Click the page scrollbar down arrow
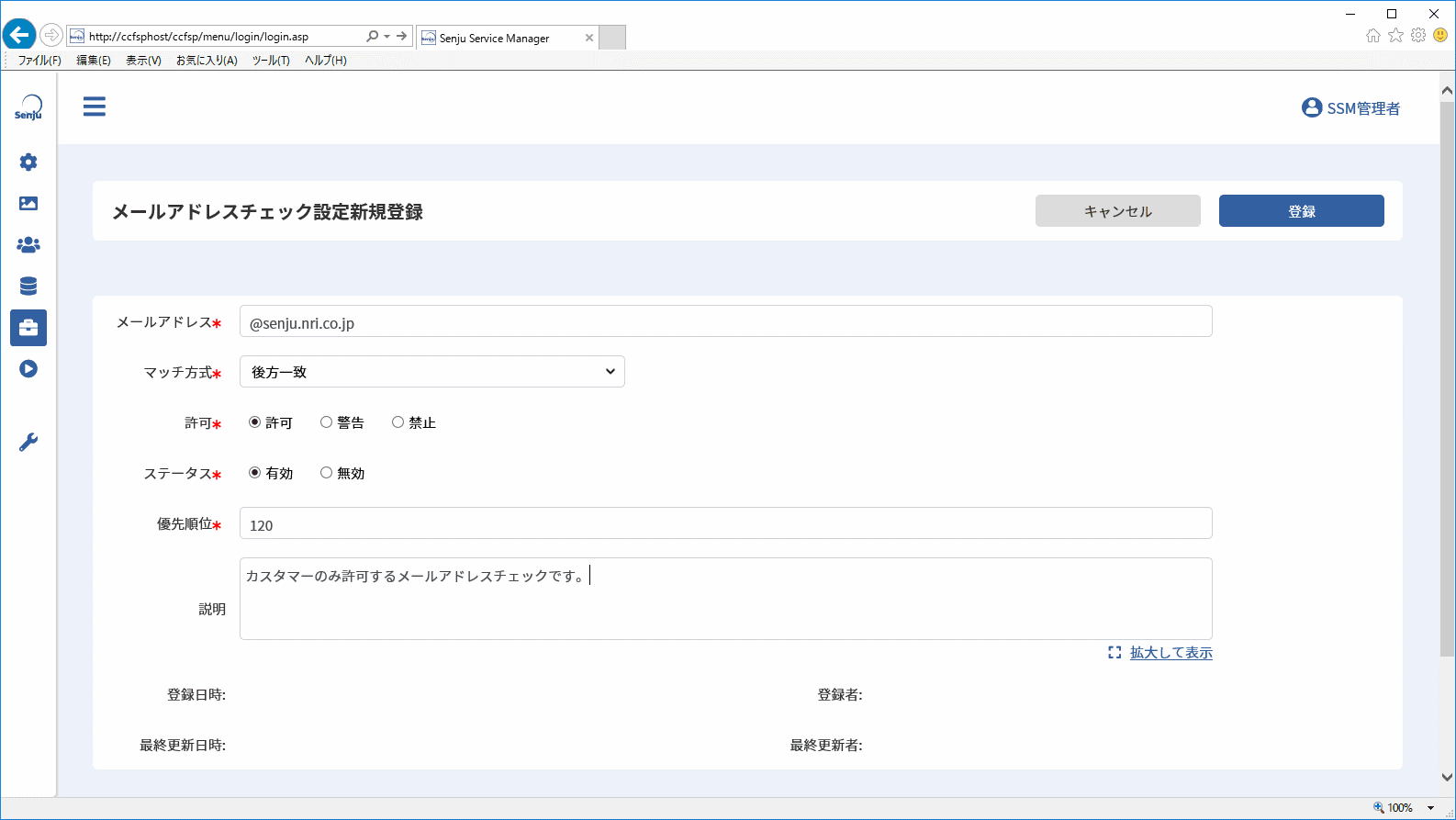Image resolution: width=1456 pixels, height=820 pixels. point(1447,777)
